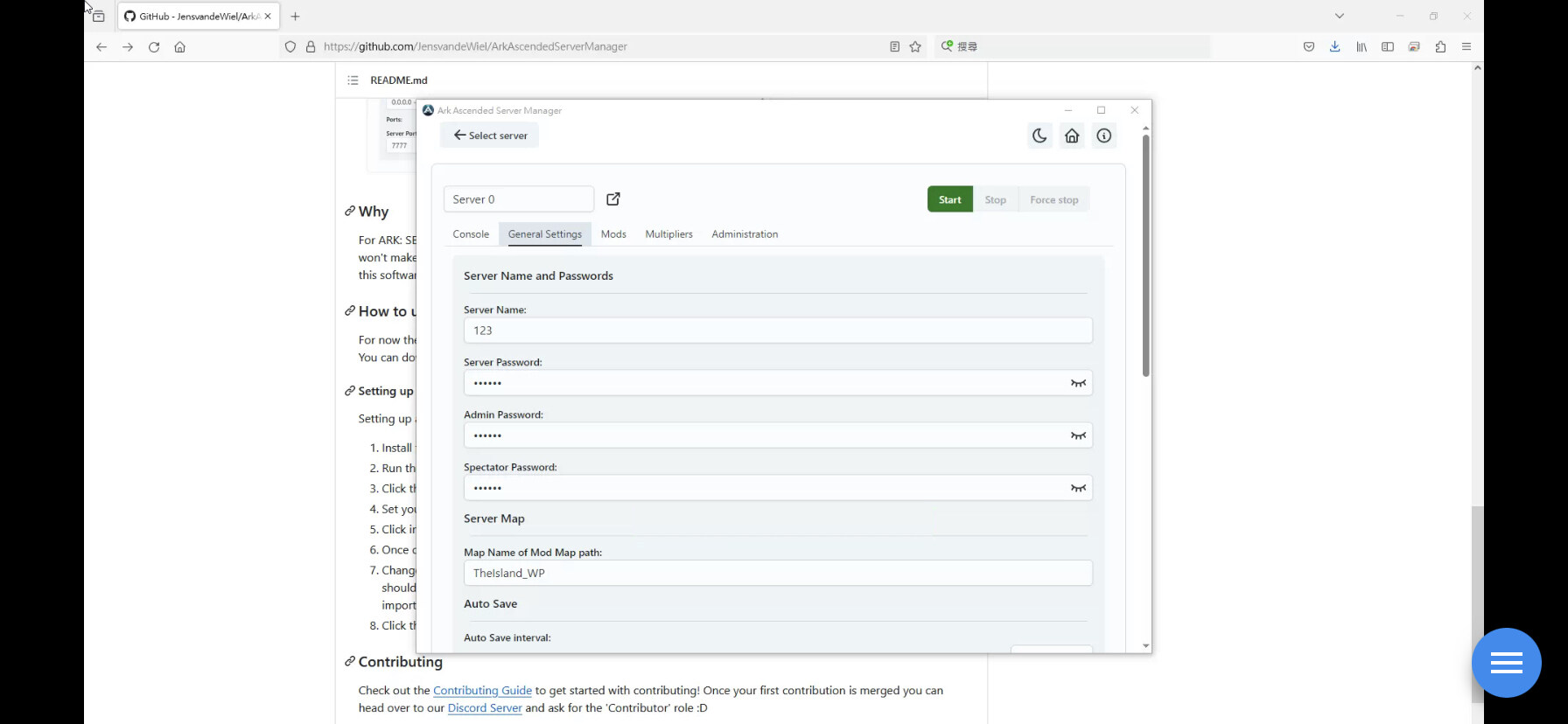Bookmark this page with star icon
Screen dimensions: 1568x724
point(915,47)
